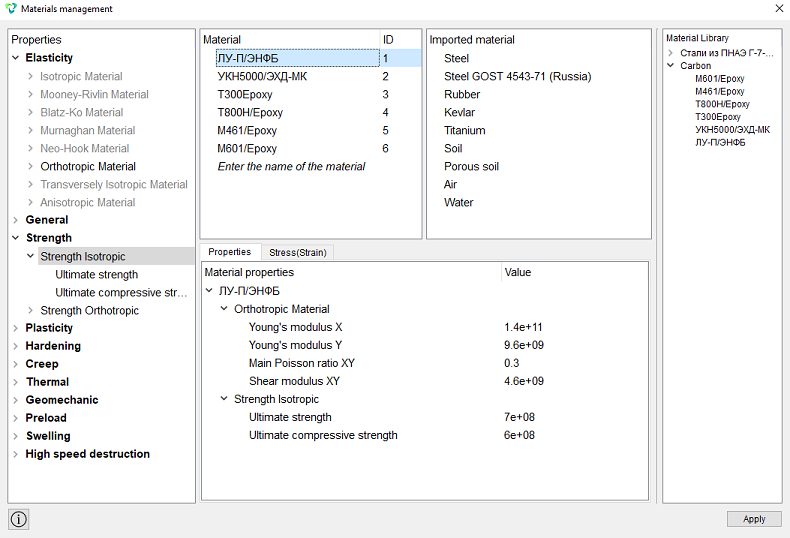Click the material name entry field
Image resolution: width=790 pixels, height=538 pixels.
click(x=291, y=166)
